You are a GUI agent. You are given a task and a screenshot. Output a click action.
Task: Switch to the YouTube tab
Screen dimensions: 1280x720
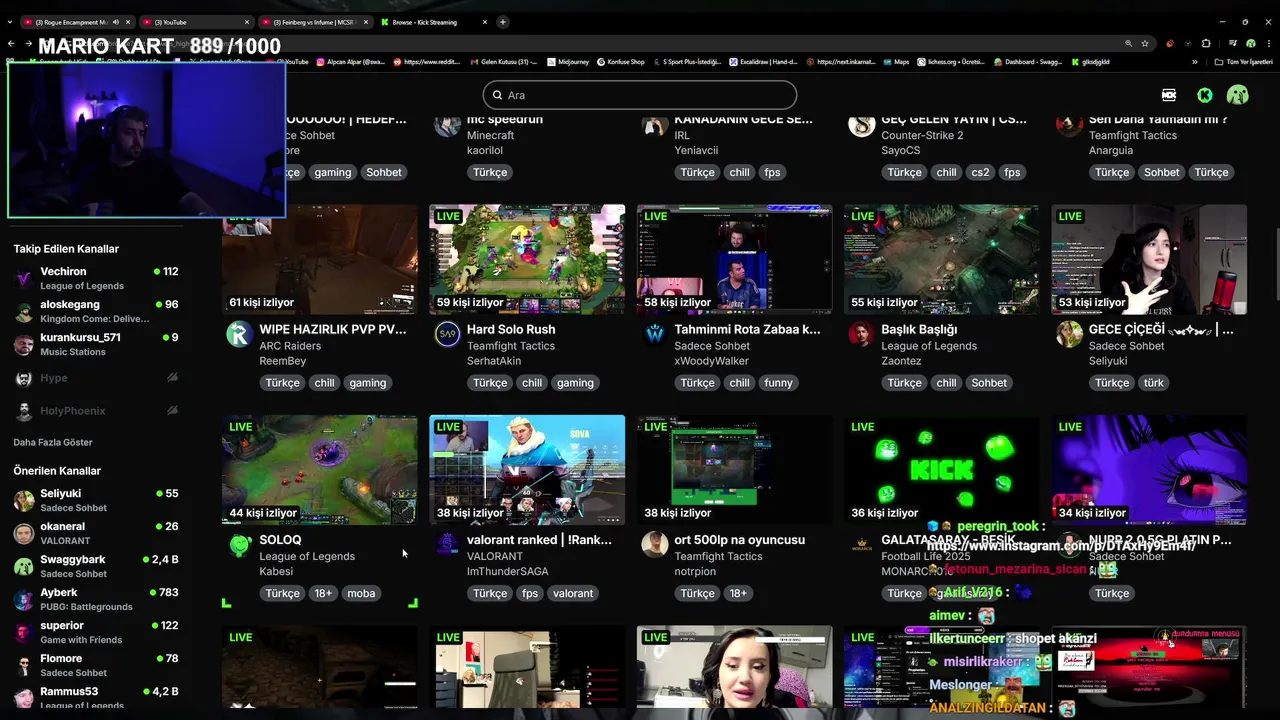coord(195,22)
